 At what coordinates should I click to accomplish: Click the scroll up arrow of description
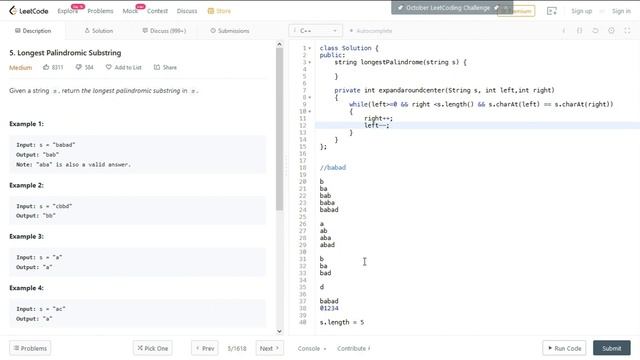coord(279,44)
